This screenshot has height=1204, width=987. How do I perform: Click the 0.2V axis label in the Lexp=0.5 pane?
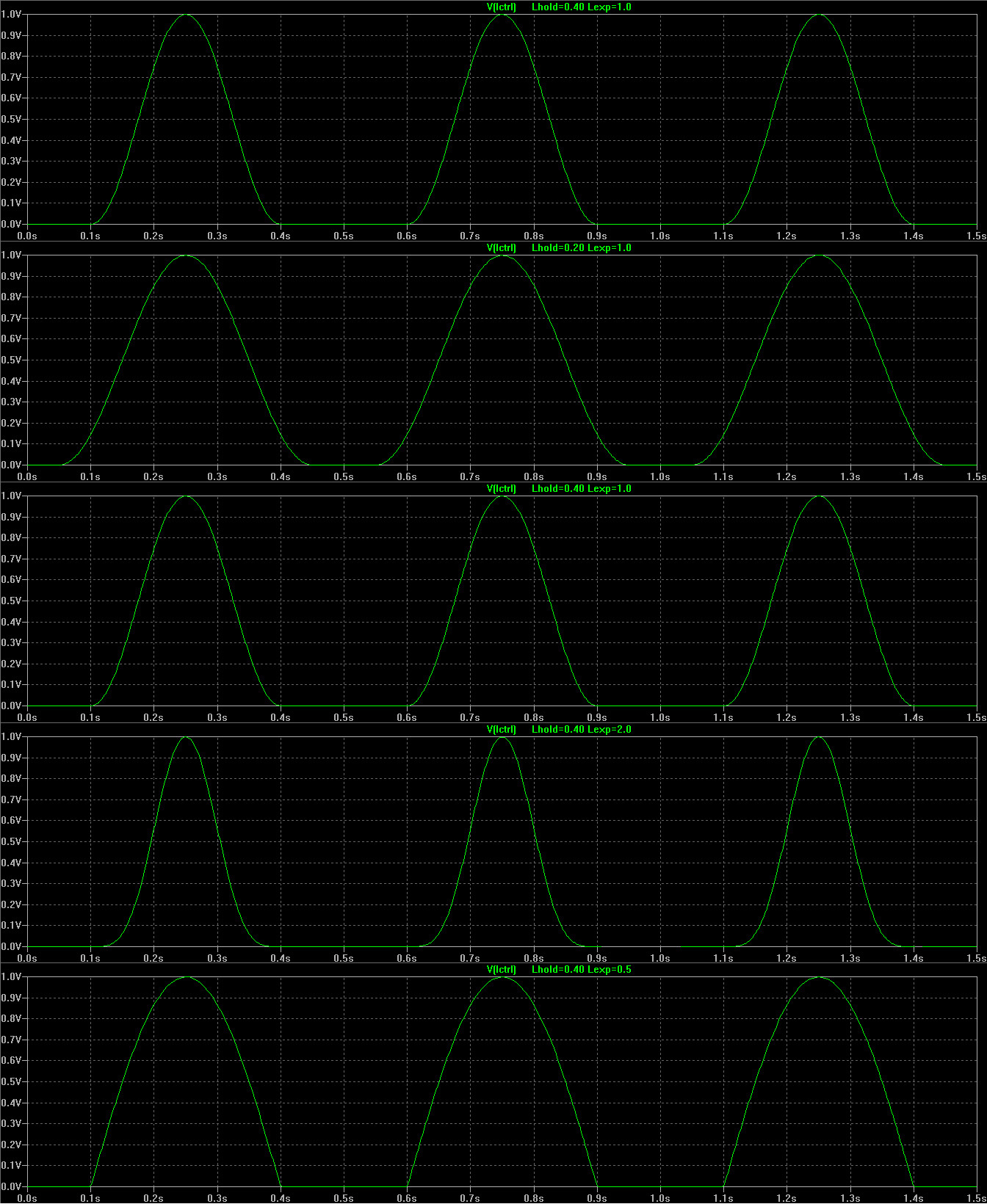point(11,1145)
